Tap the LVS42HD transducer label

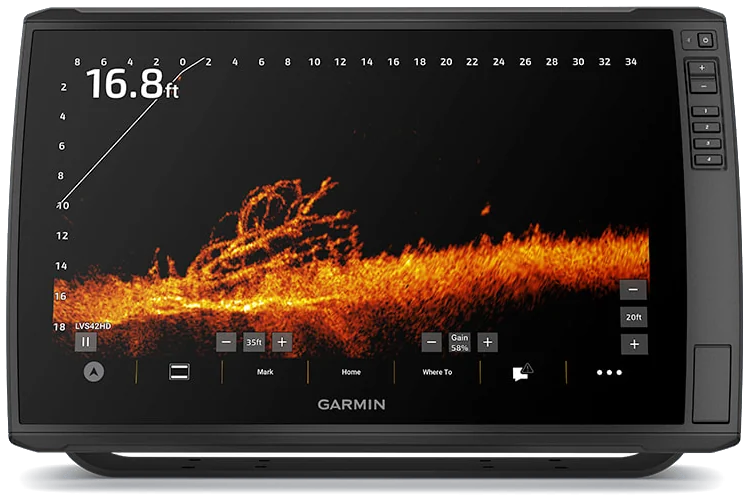[93, 326]
